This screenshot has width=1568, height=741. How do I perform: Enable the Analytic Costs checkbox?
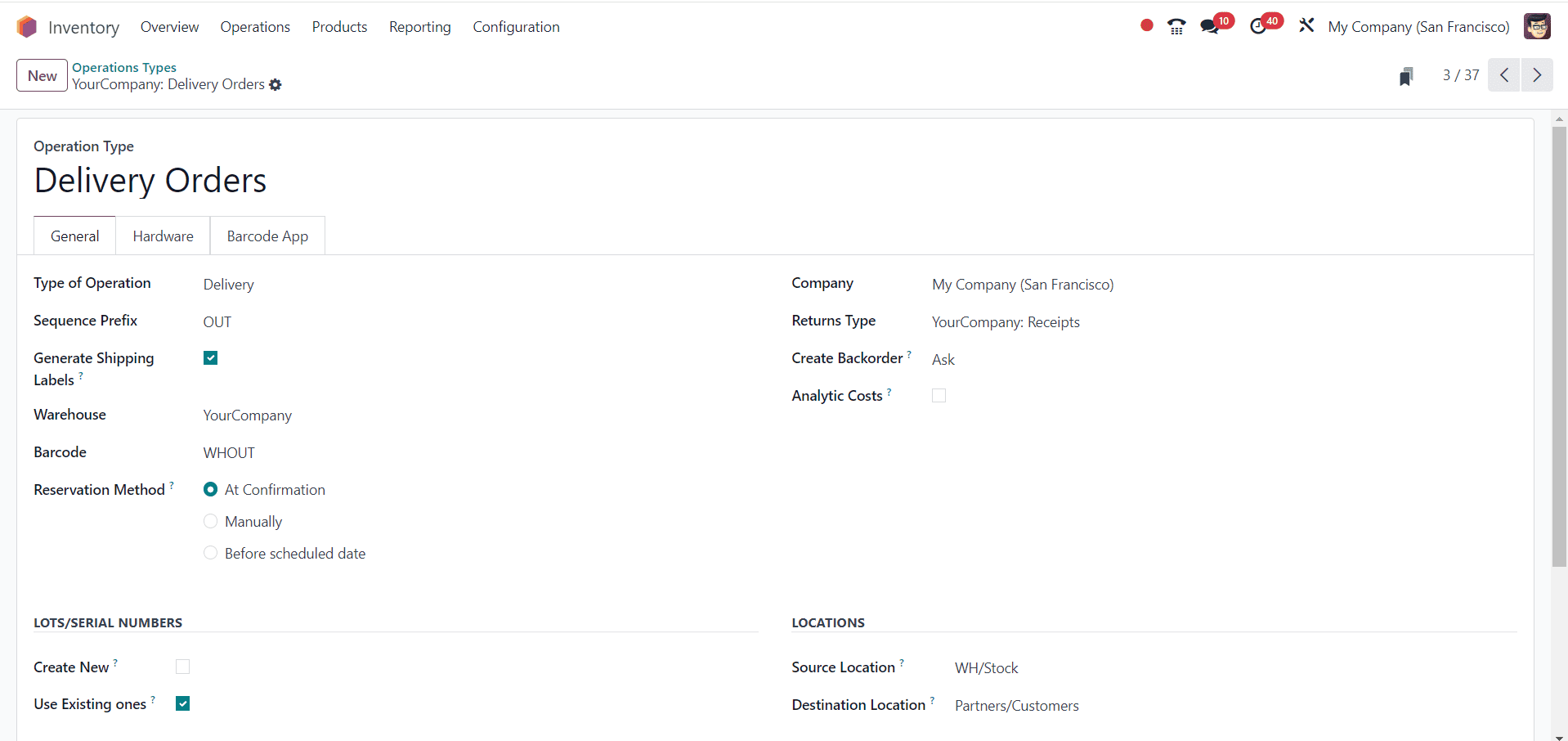click(x=938, y=395)
